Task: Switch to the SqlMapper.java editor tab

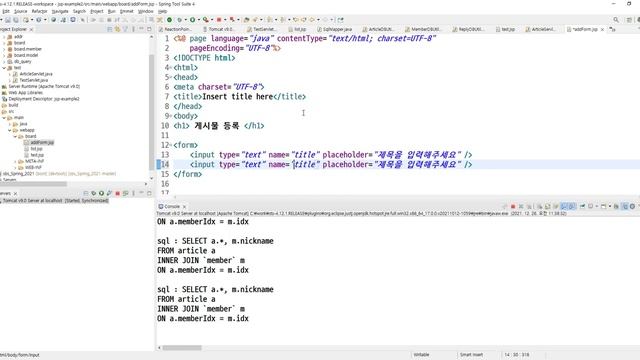Action: tap(334, 29)
